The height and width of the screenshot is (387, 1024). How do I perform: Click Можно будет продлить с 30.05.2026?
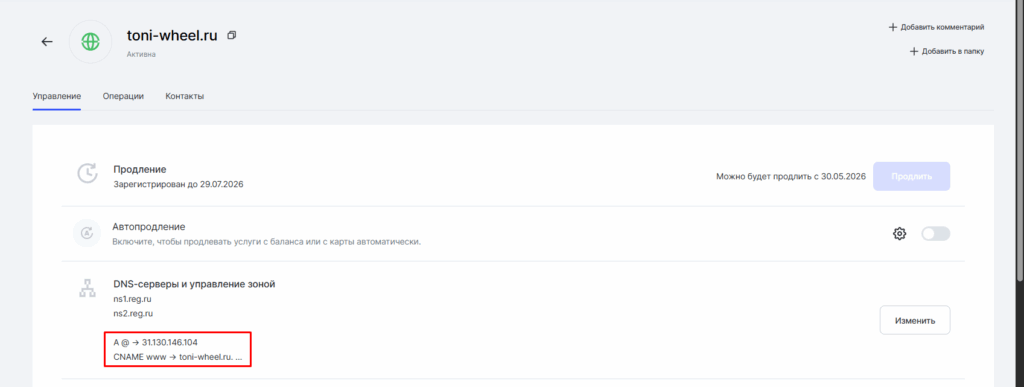(791, 176)
